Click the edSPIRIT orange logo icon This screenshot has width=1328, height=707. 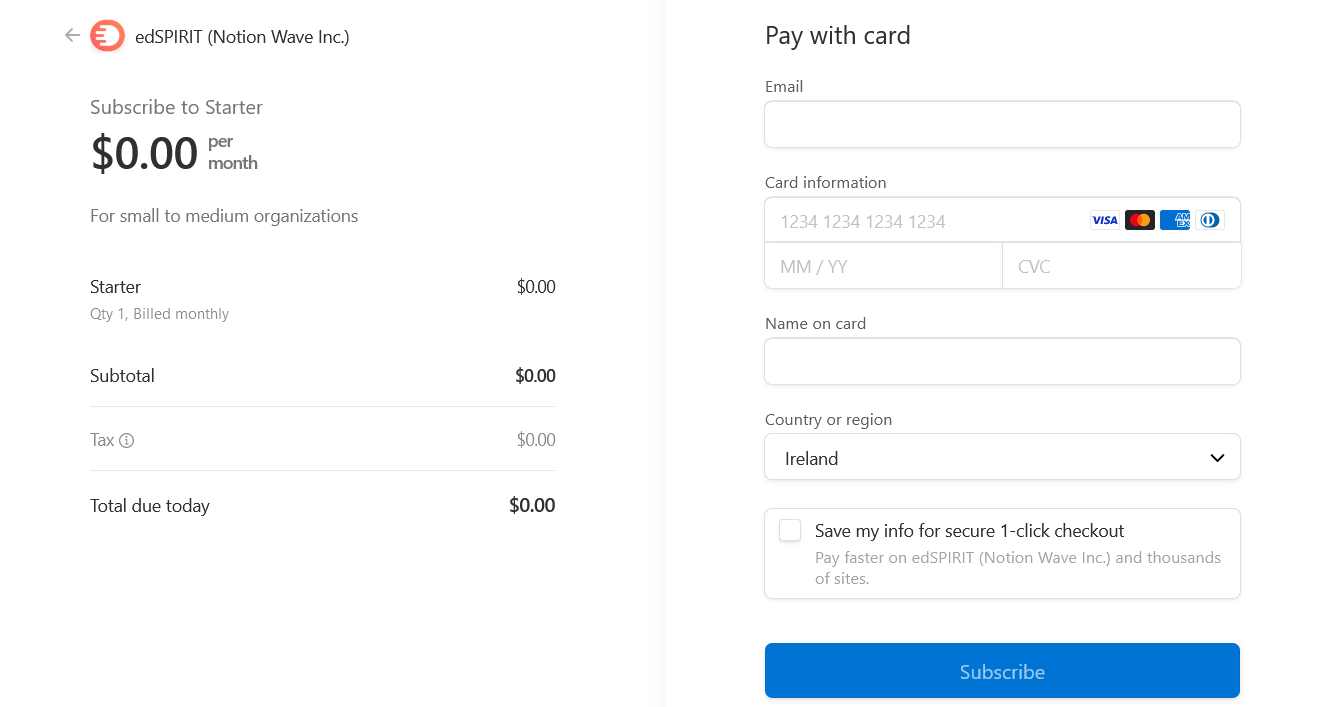tap(107, 36)
